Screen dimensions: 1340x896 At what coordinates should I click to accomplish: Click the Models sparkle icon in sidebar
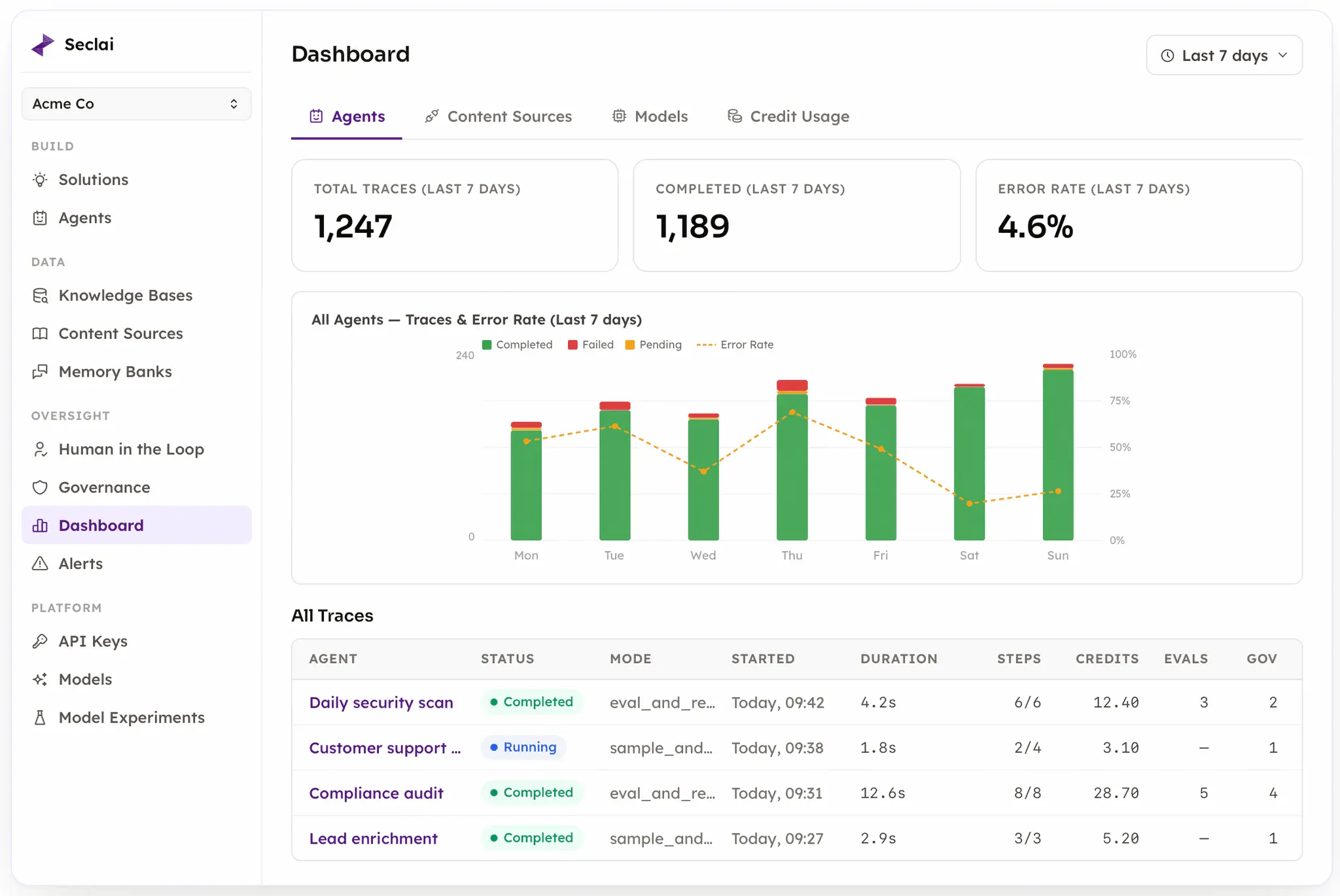pos(40,680)
